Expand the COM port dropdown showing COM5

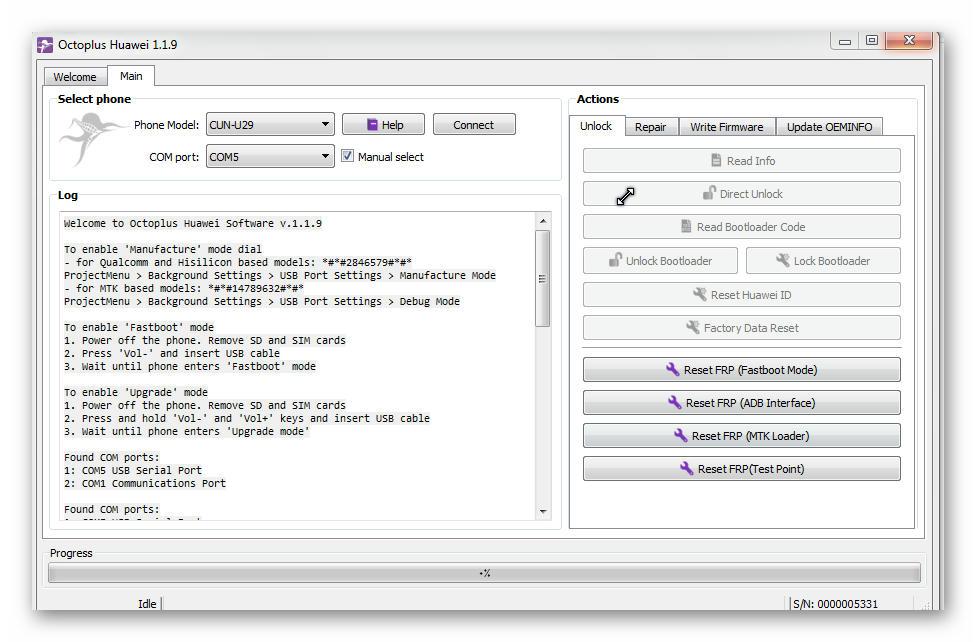pos(270,157)
